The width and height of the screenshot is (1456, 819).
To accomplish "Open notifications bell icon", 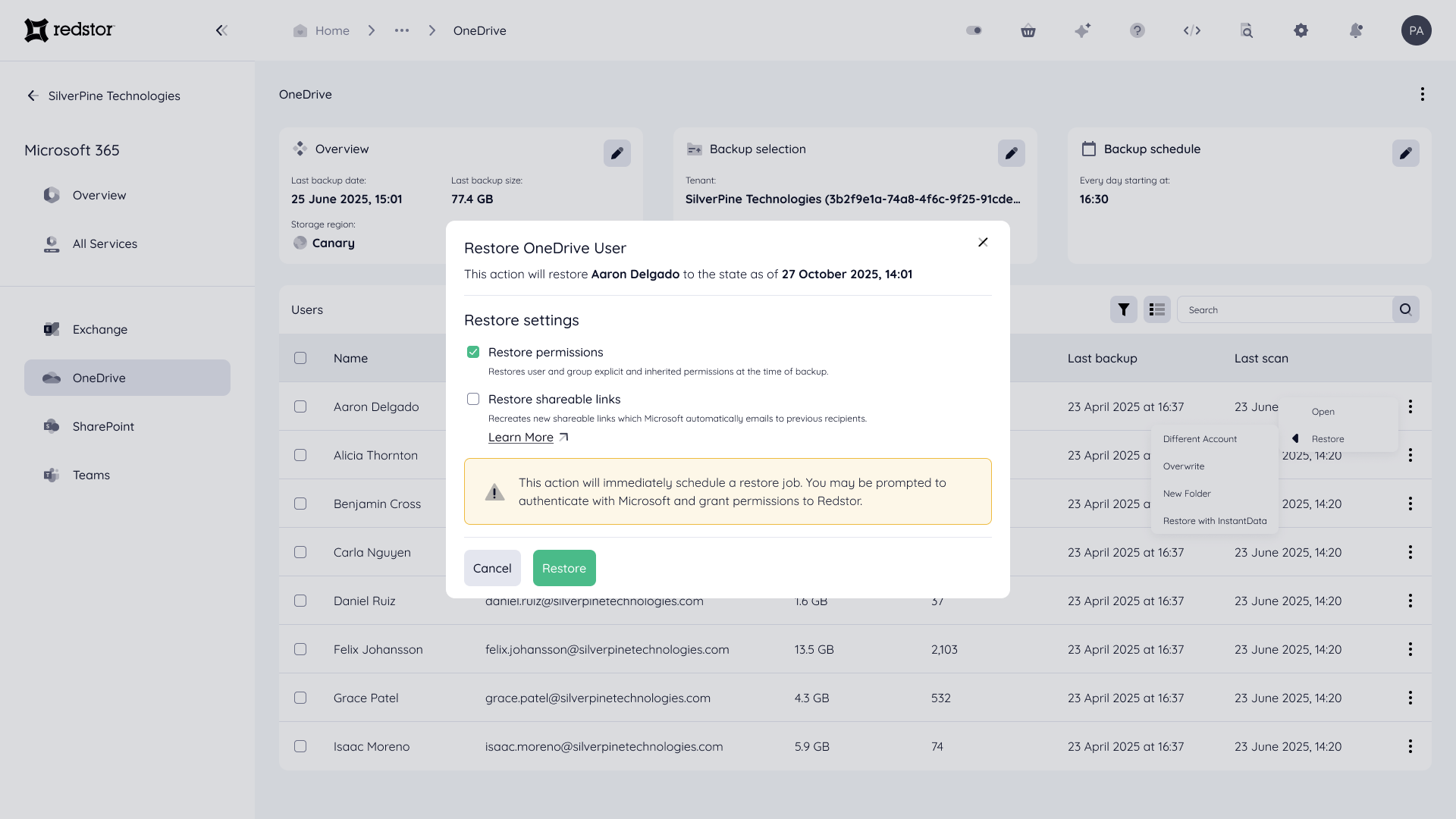I will [1356, 30].
